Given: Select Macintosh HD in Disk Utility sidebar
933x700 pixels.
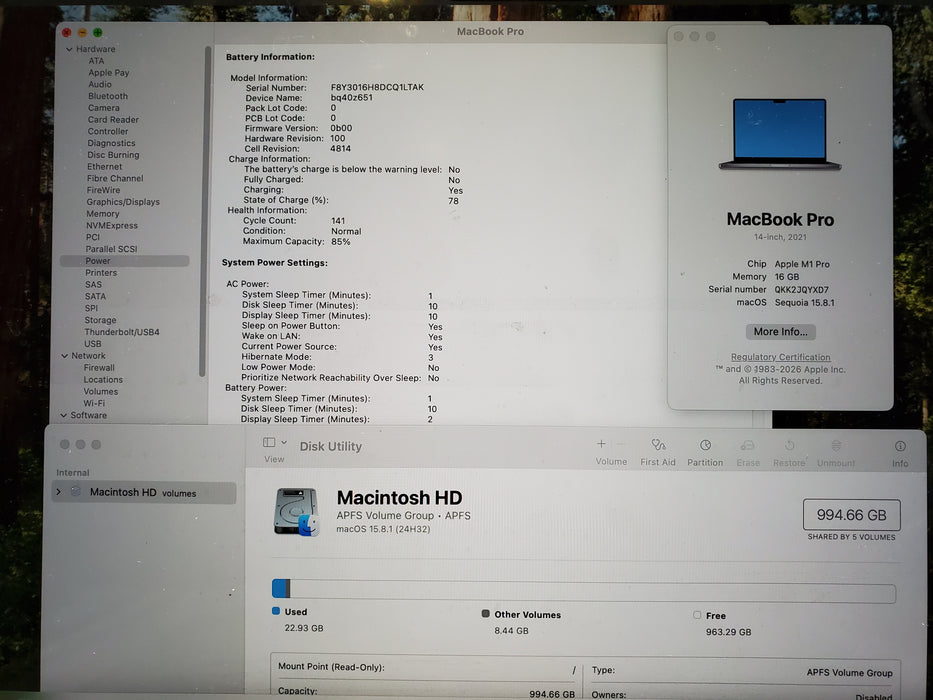Looking at the screenshot, I should click(144, 492).
